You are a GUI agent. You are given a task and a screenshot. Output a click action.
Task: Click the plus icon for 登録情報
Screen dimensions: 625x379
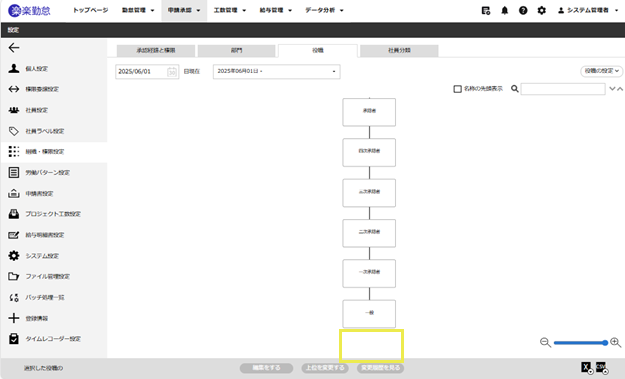pyautogui.click(x=14, y=318)
